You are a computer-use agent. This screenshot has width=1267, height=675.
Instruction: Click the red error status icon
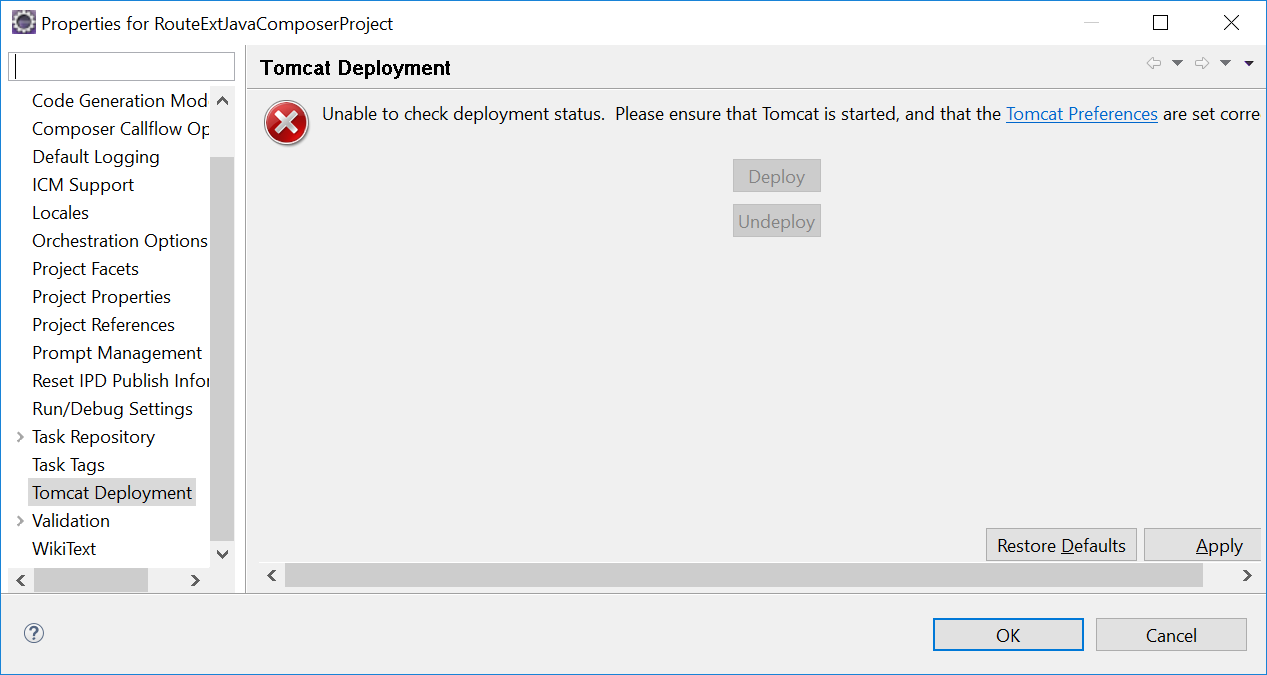tap(286, 124)
